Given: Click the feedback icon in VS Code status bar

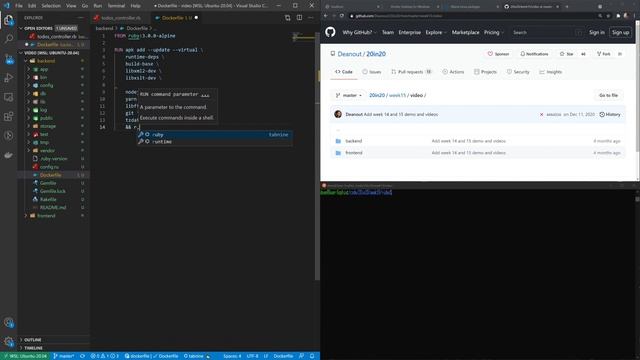Looking at the screenshot, I should click(x=301, y=356).
